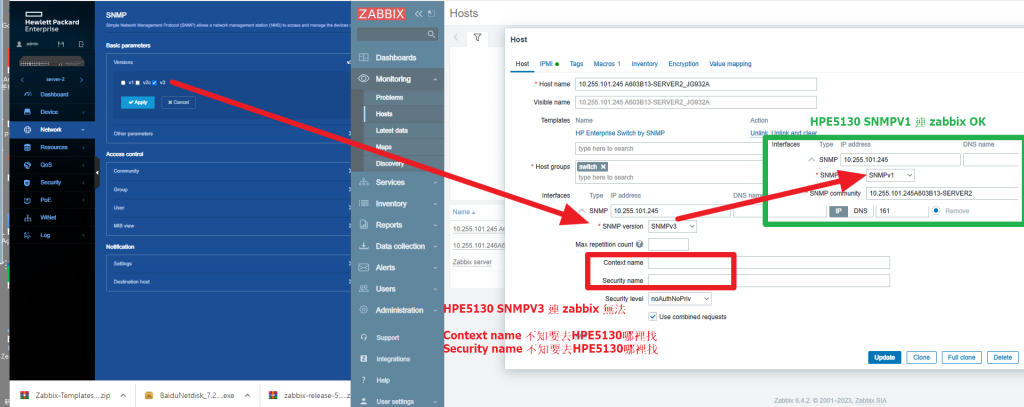This screenshot has height=407, width=1024.
Task: Open the SNMPv1 version dropdown
Action: coord(890,175)
